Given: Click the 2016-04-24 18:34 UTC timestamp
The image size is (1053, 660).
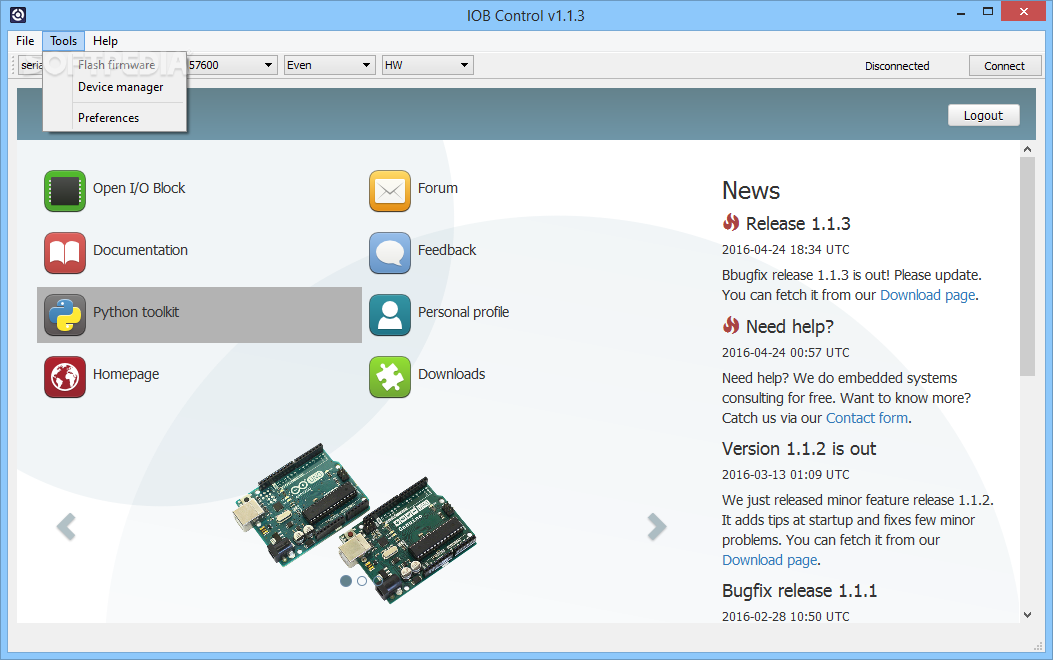Looking at the screenshot, I should coord(786,250).
